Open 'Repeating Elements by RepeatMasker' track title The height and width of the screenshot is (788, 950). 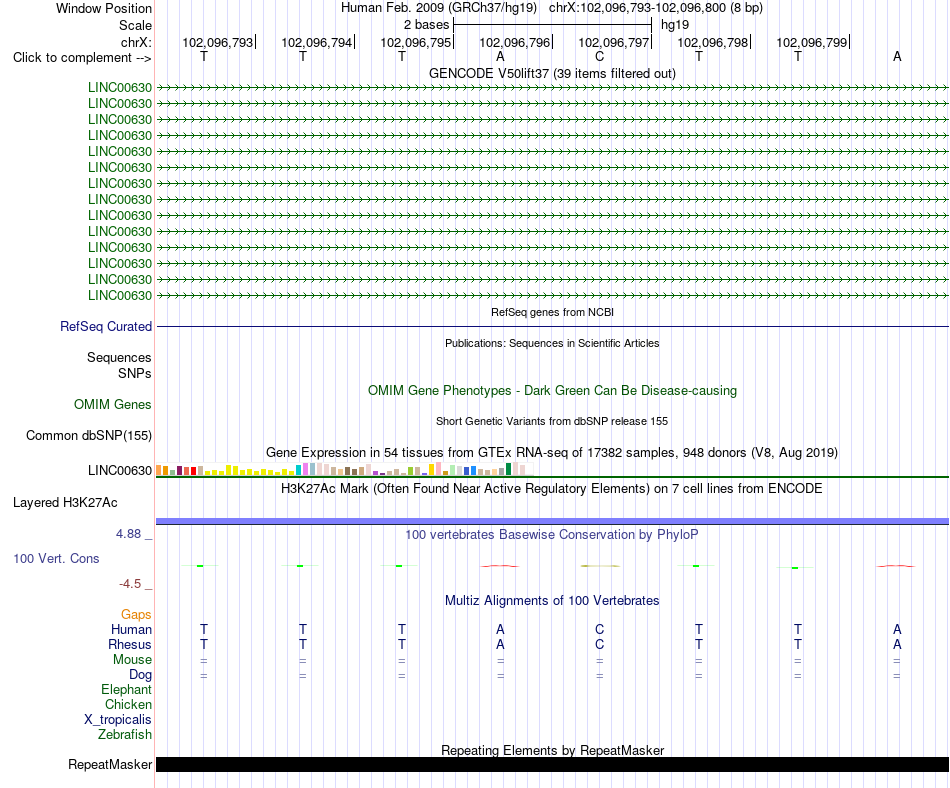coord(552,750)
